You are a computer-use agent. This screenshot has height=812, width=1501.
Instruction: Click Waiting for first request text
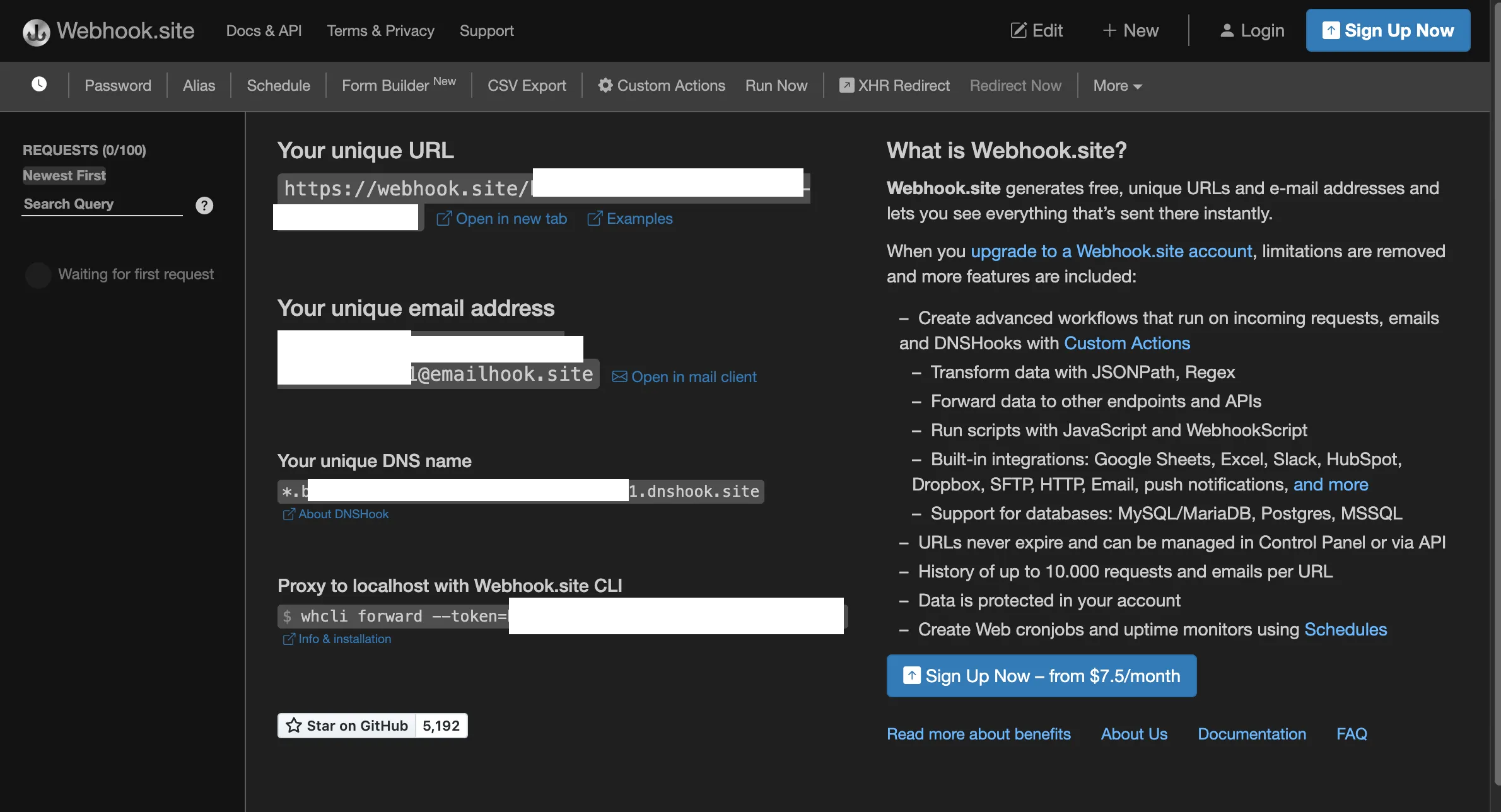tap(136, 274)
